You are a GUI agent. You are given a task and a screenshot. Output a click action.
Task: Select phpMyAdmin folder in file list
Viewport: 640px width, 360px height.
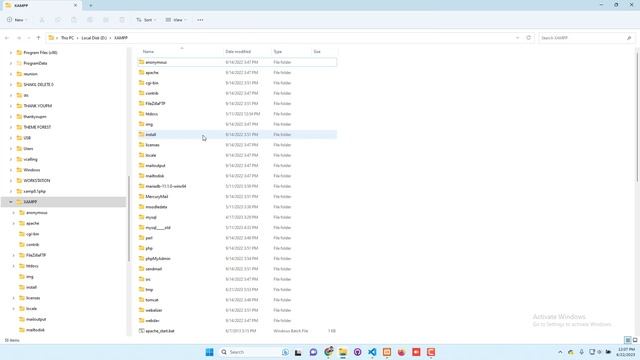(x=237, y=258)
